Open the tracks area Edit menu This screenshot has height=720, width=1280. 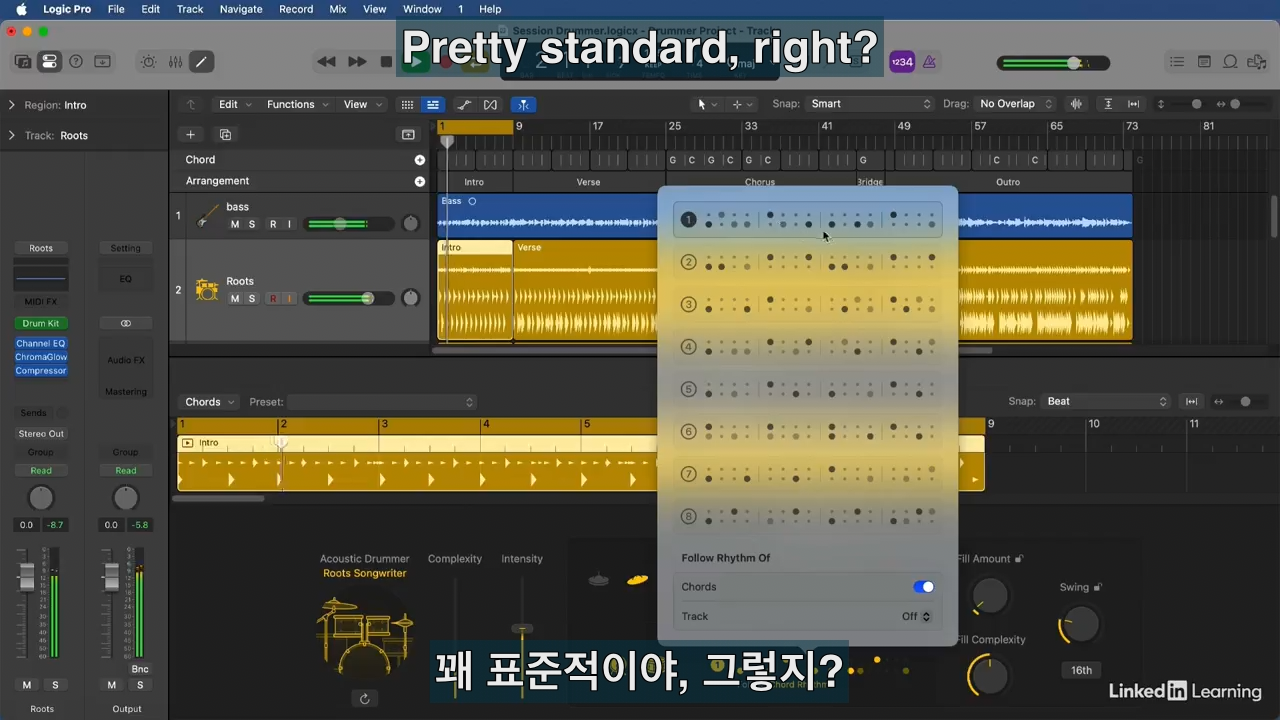tap(235, 104)
